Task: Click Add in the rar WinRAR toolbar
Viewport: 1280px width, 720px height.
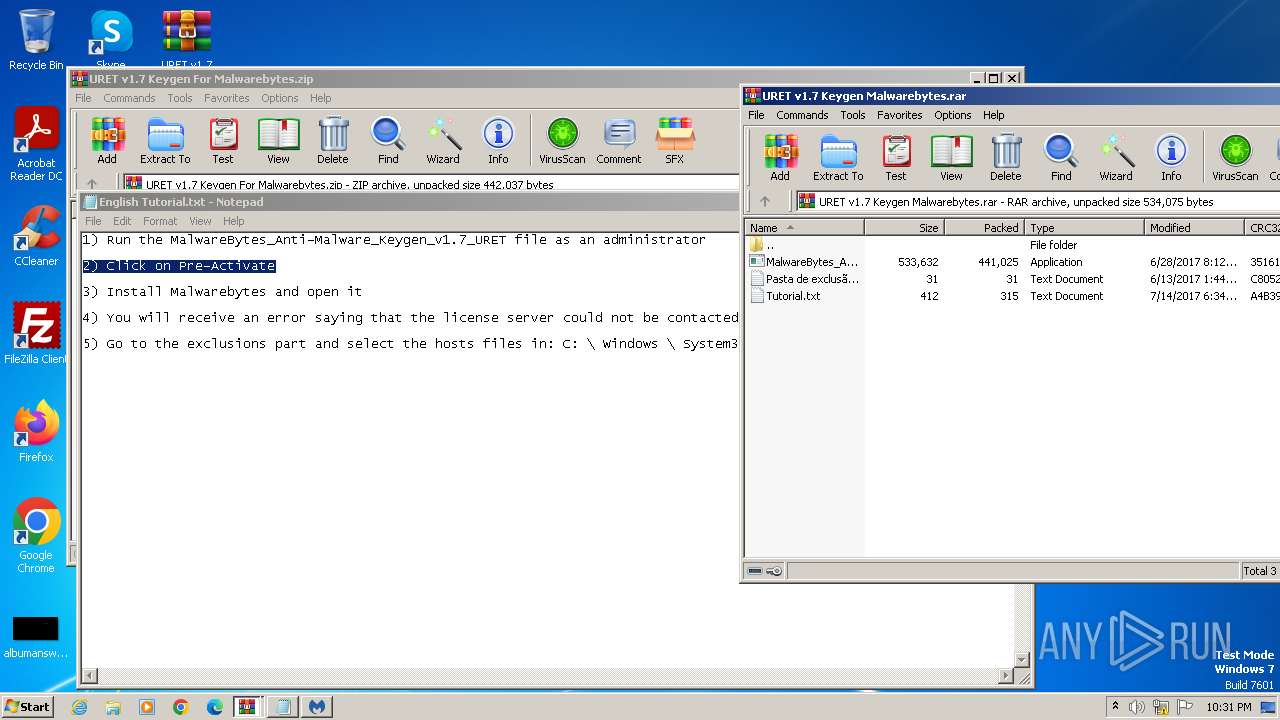Action: click(780, 157)
